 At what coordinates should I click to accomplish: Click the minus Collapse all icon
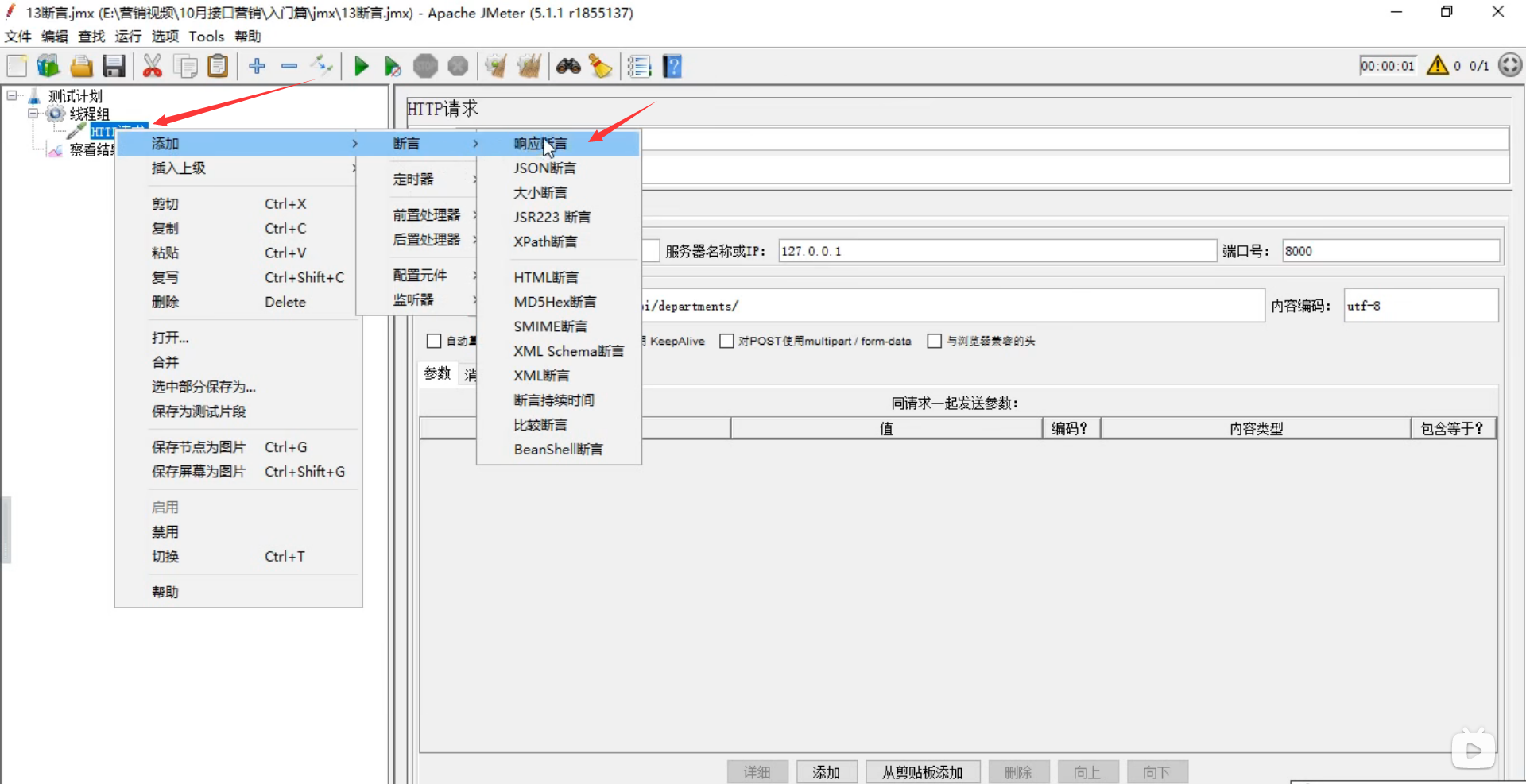pyautogui.click(x=289, y=66)
